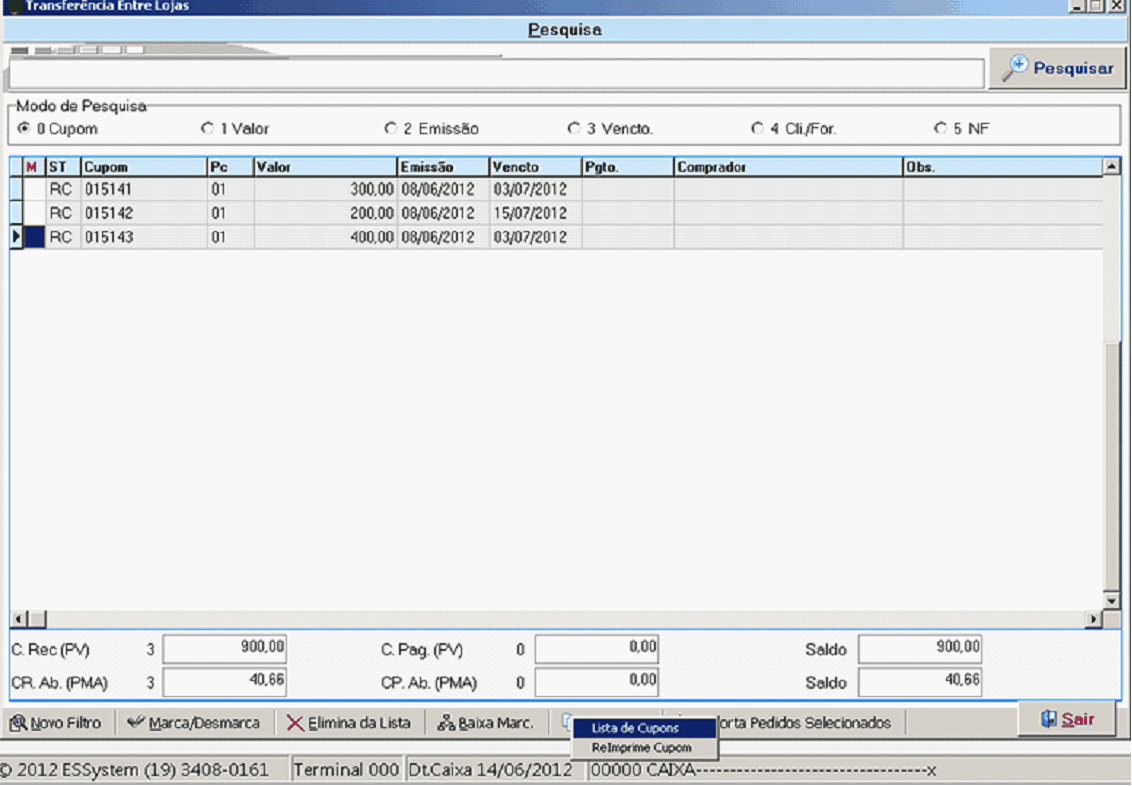Viewport: 1132px width, 786px height.
Task: Choose 'ReImprime Cupom' from popup menu
Action: click(643, 748)
